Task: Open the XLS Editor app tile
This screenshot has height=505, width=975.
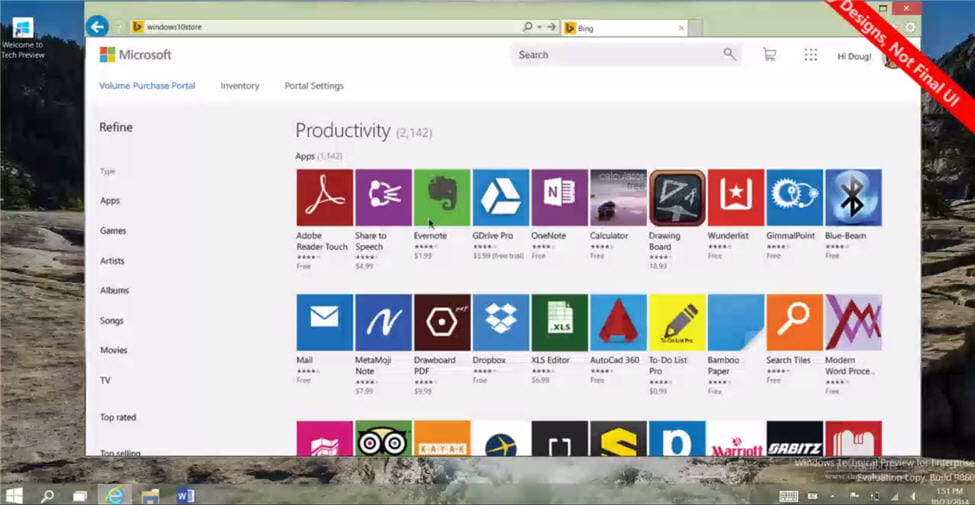Action: [560, 322]
